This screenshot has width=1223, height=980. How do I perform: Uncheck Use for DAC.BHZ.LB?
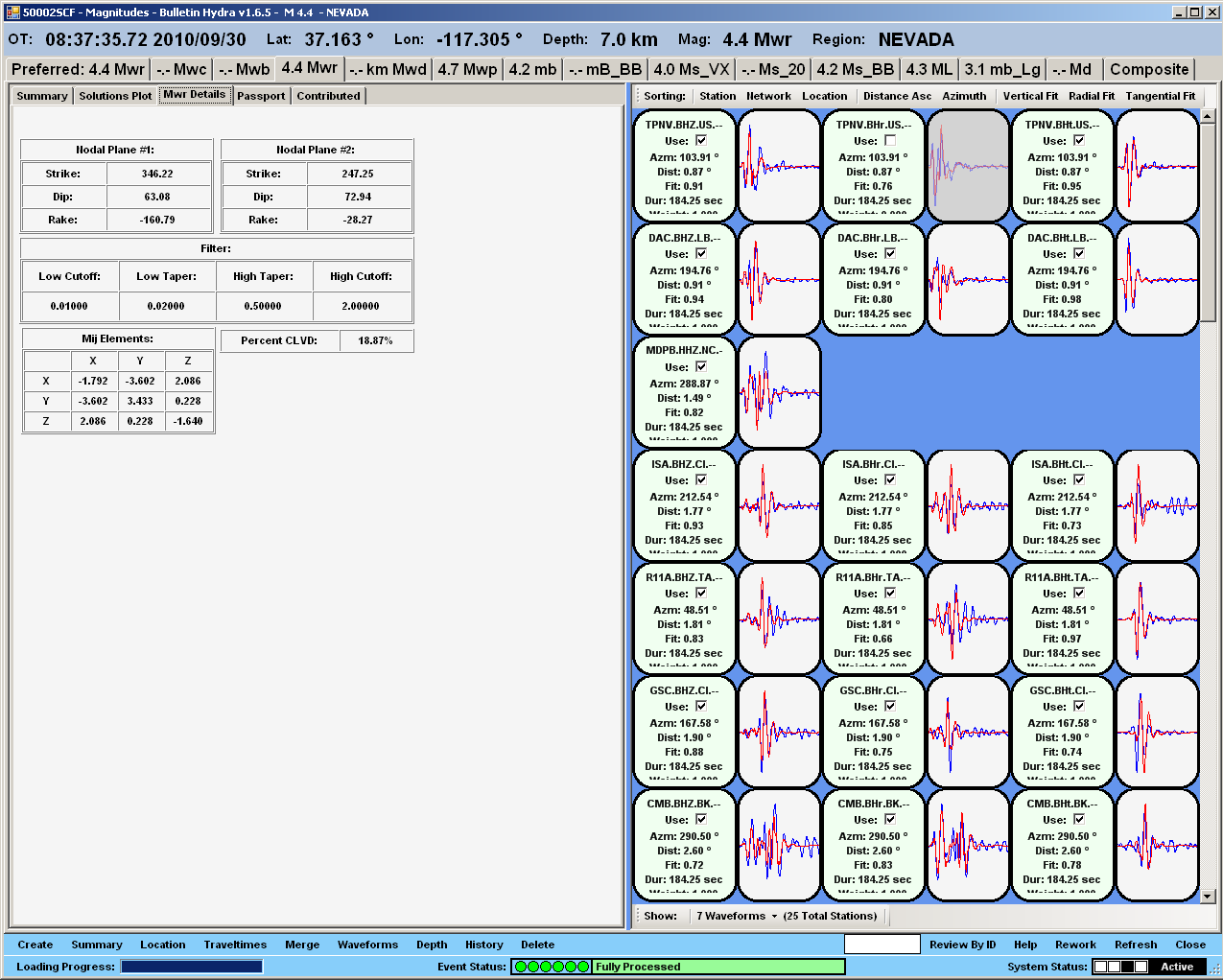pyautogui.click(x=701, y=253)
